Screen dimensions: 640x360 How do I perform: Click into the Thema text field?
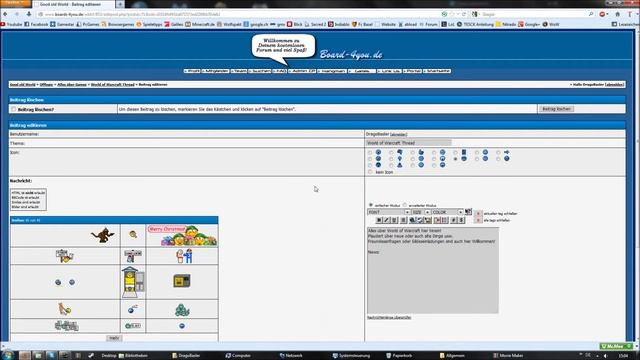coord(409,143)
